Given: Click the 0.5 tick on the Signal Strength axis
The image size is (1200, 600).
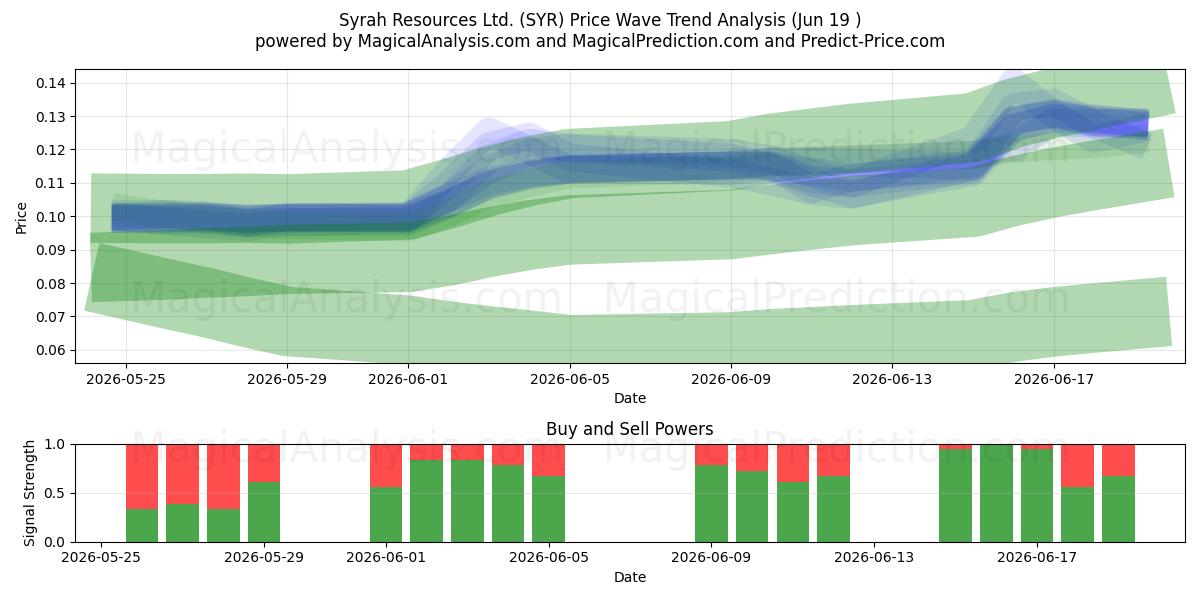Looking at the screenshot, I should 57,493.
